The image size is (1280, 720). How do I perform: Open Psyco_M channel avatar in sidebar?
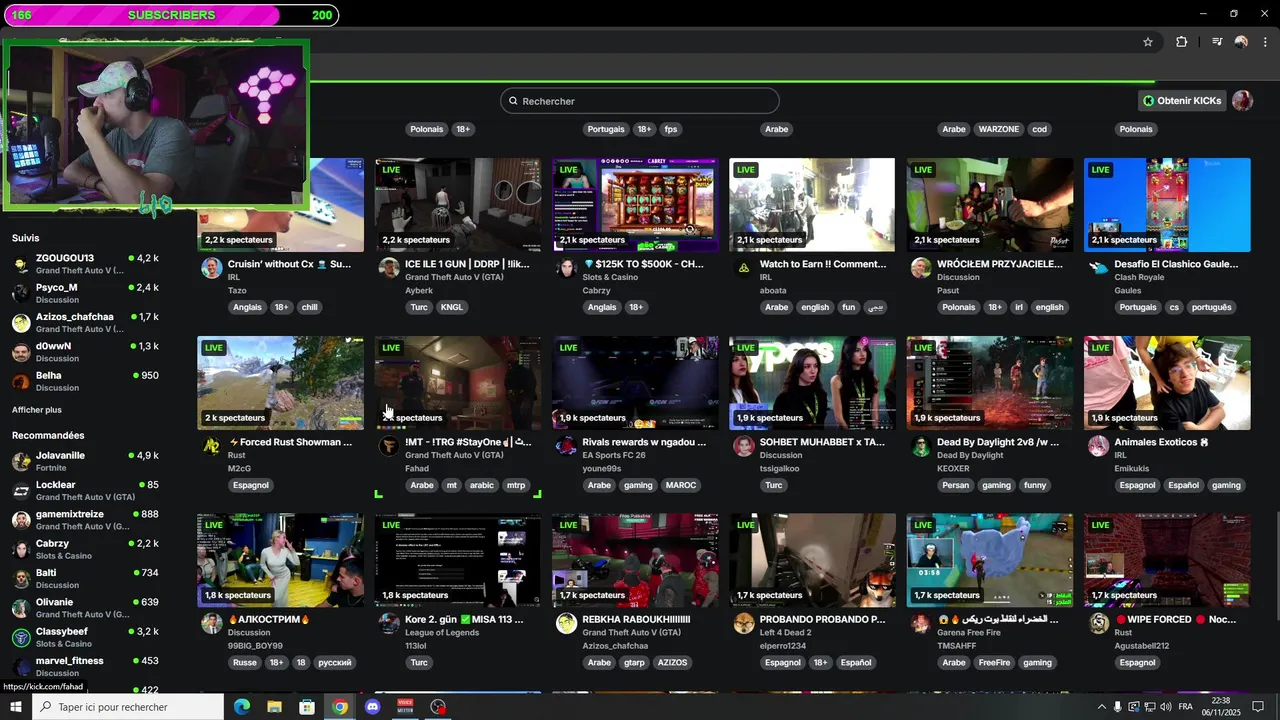pos(21,294)
